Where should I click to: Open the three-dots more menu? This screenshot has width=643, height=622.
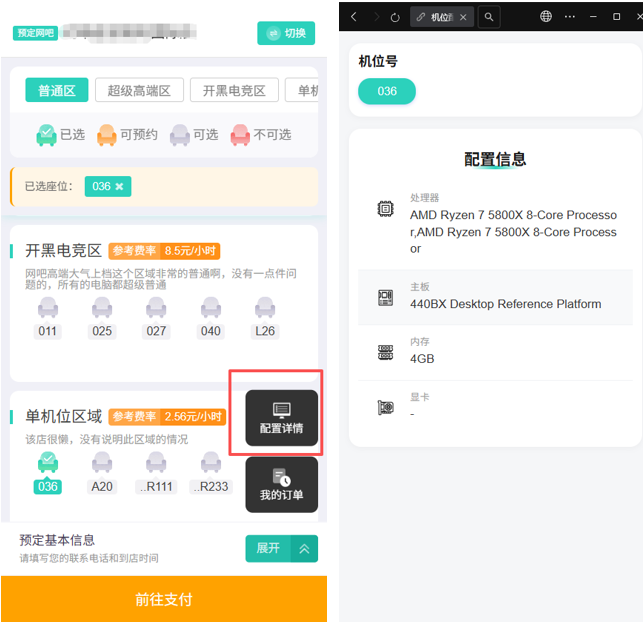[x=570, y=17]
